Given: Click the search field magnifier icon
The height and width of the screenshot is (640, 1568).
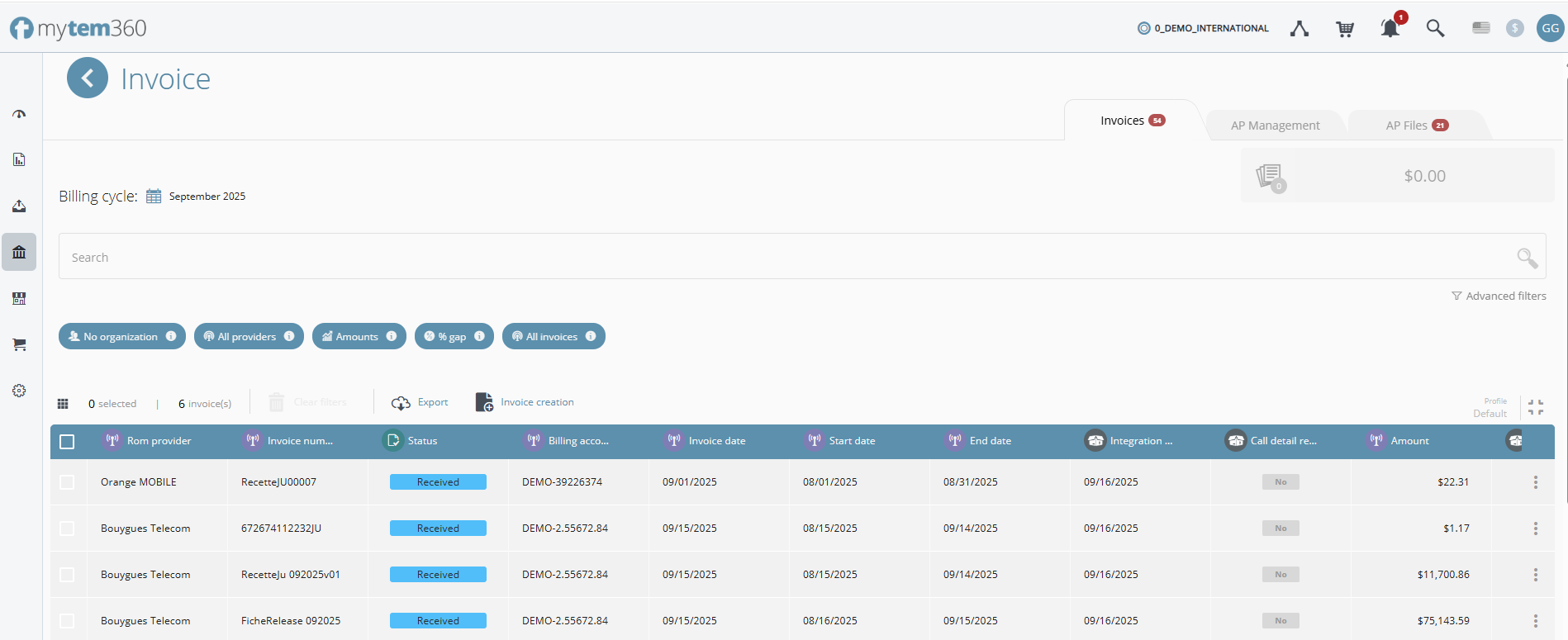Looking at the screenshot, I should 1528,258.
